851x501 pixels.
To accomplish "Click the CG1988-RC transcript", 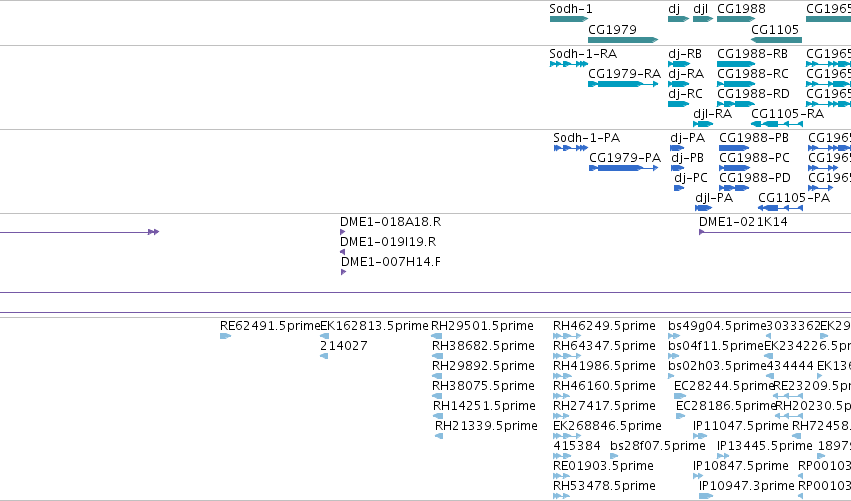I will pos(736,84).
